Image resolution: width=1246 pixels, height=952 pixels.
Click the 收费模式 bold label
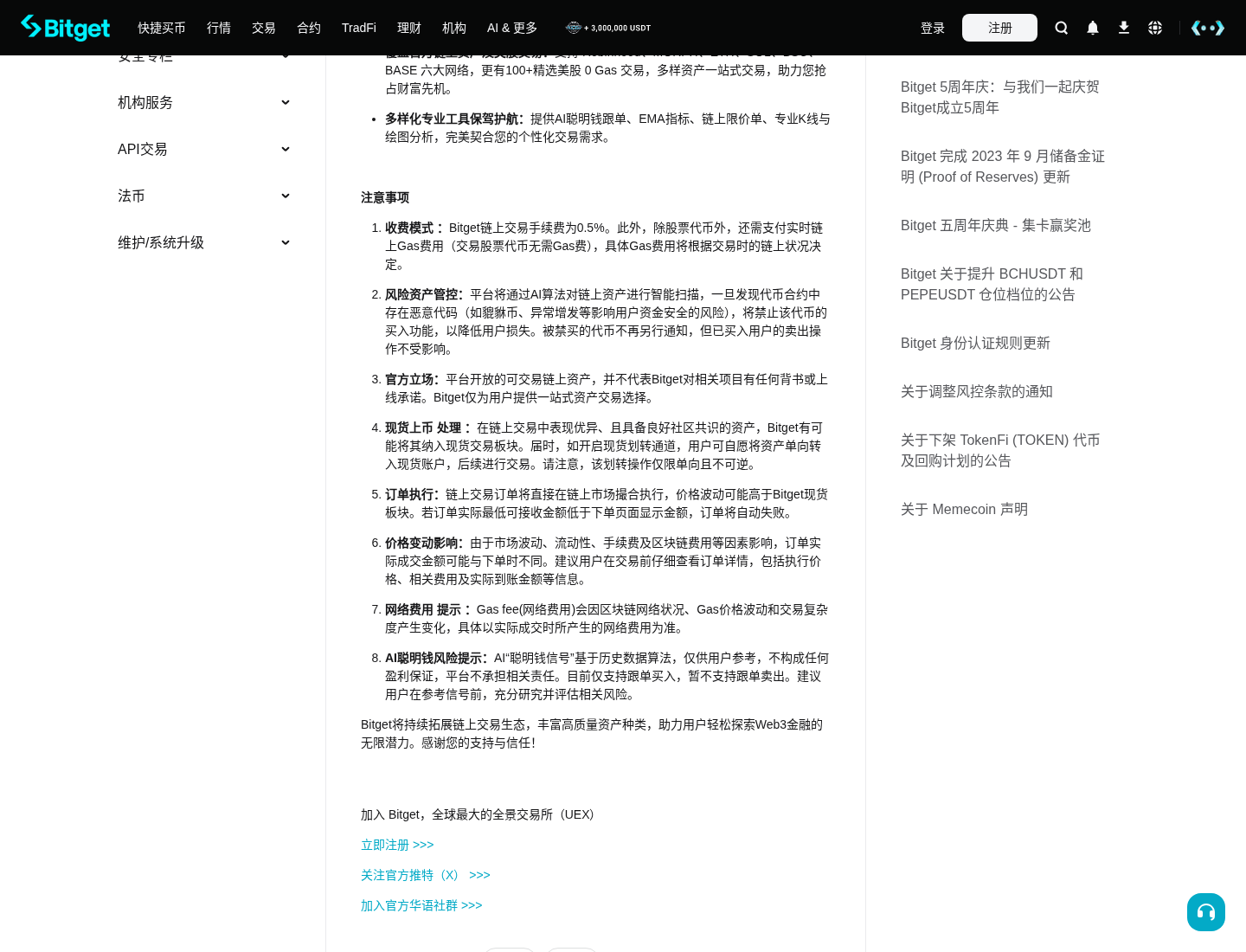coord(414,228)
